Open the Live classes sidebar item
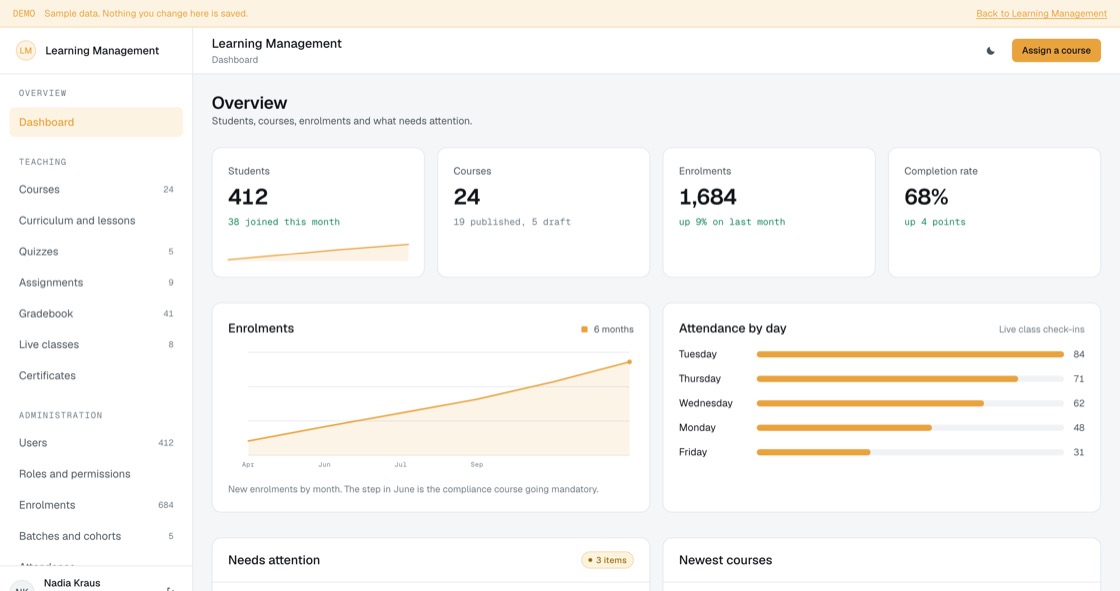Image resolution: width=1120 pixels, height=591 pixels. (96, 344)
